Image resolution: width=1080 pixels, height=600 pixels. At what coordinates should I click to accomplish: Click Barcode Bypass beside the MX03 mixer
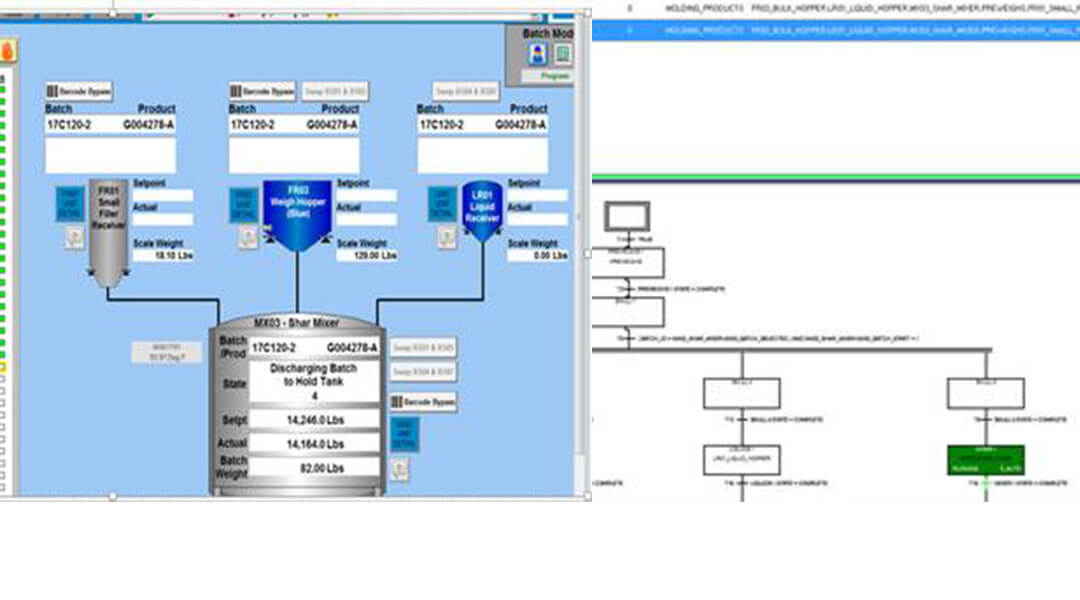click(x=423, y=402)
